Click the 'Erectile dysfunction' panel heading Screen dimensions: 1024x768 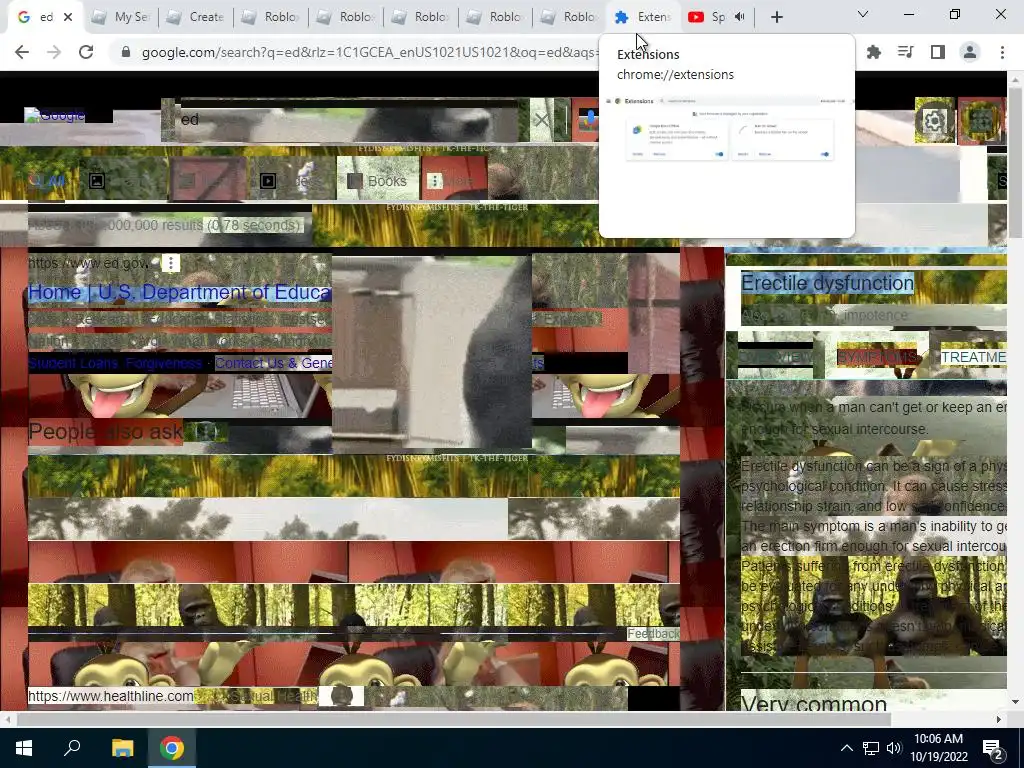click(827, 283)
